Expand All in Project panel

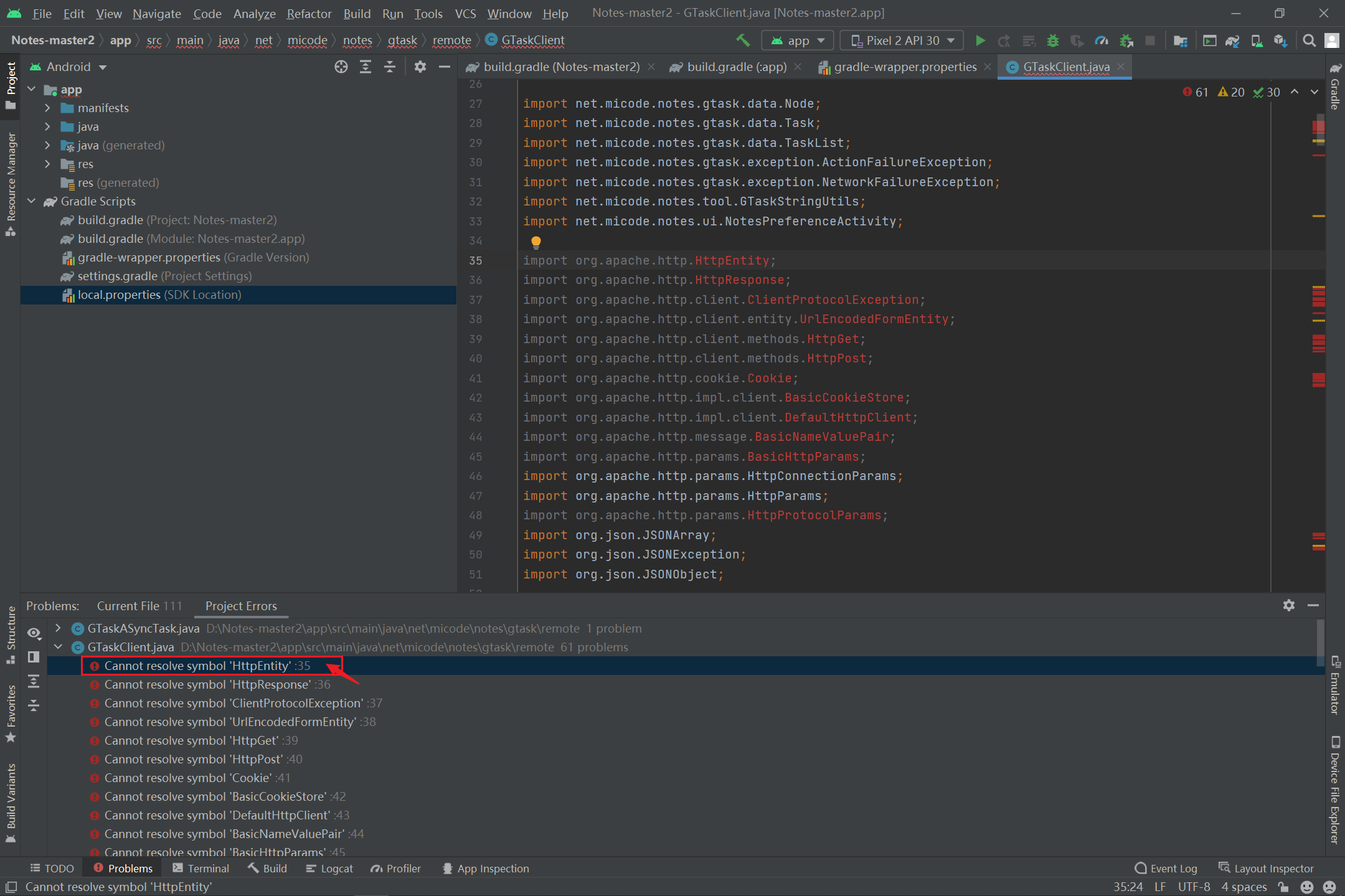coord(366,67)
